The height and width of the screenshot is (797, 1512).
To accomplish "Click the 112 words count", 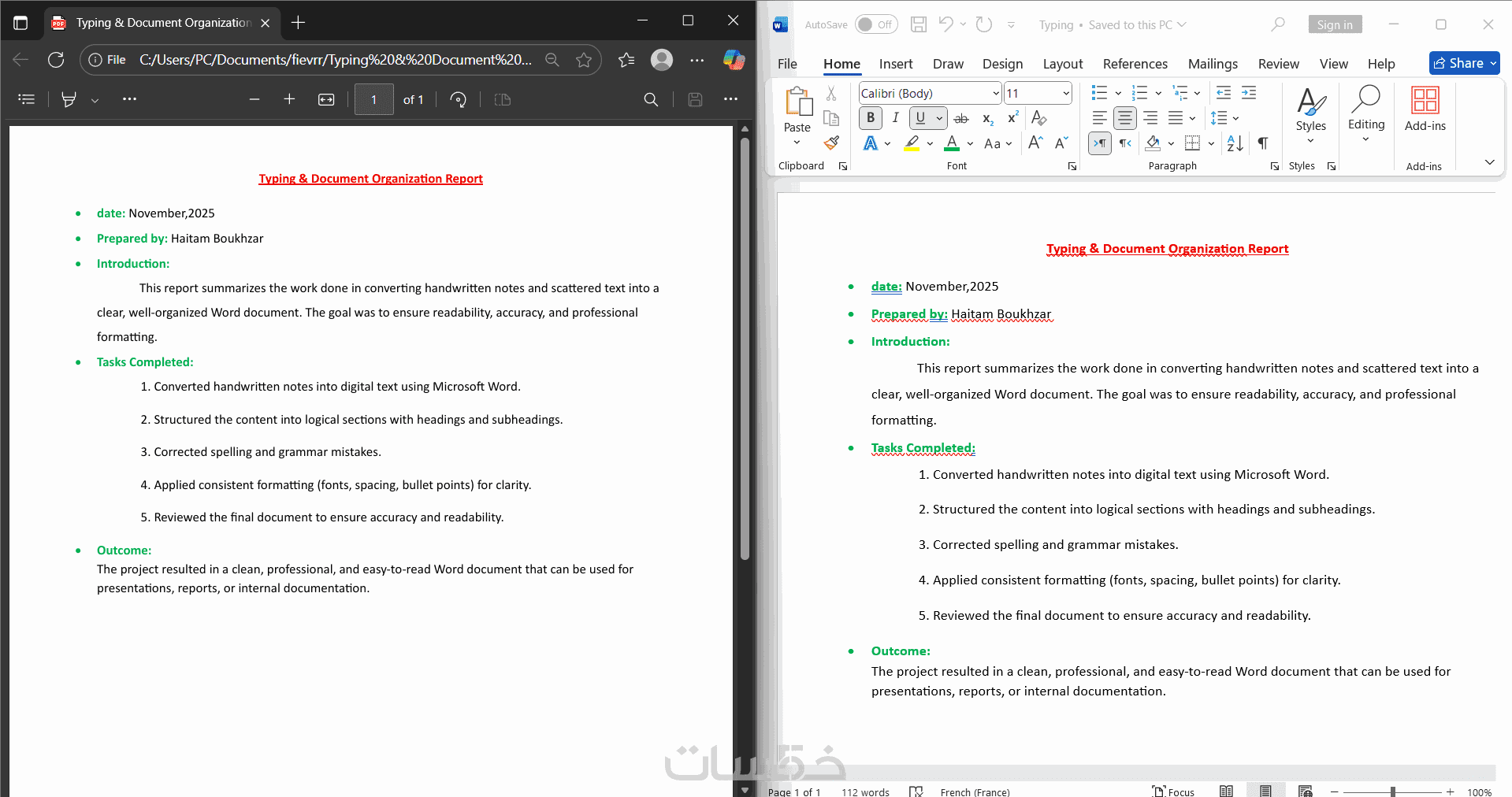I will tap(865, 791).
